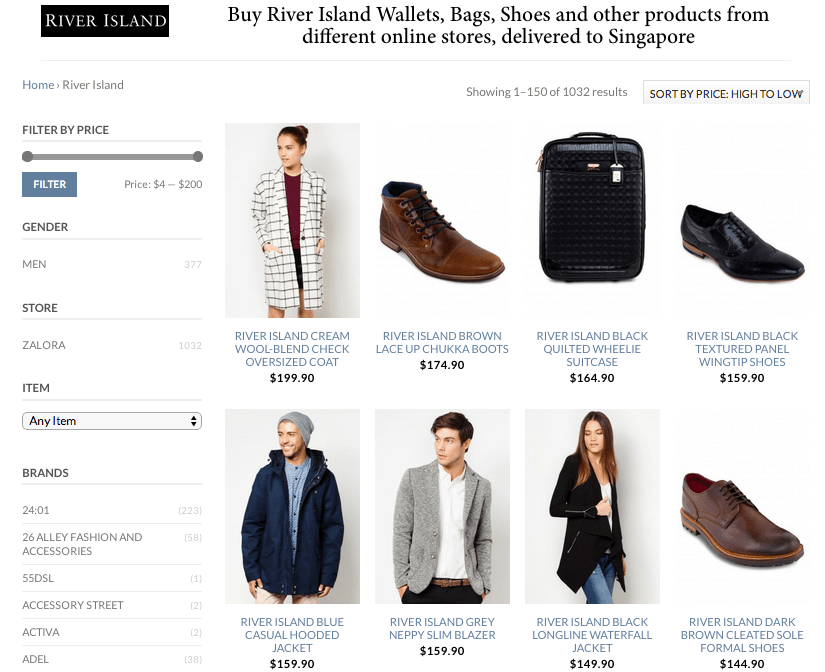Screen dimensions: 825x672
Task: Open the sort by price dropdown
Action: (726, 93)
